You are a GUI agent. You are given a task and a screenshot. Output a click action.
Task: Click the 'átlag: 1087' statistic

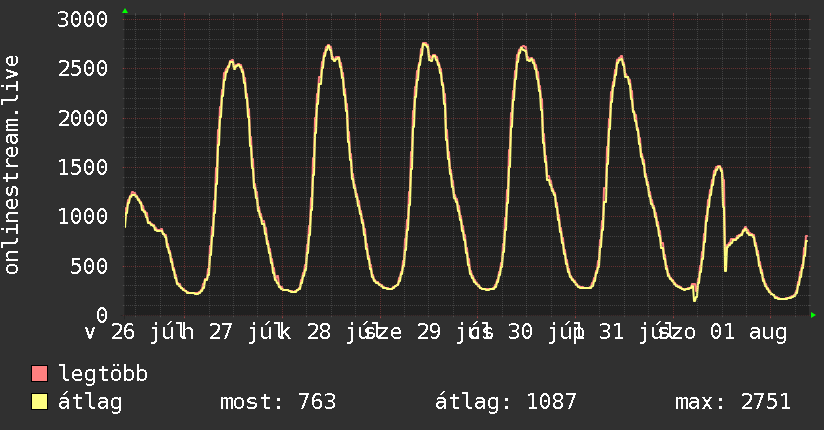click(506, 402)
